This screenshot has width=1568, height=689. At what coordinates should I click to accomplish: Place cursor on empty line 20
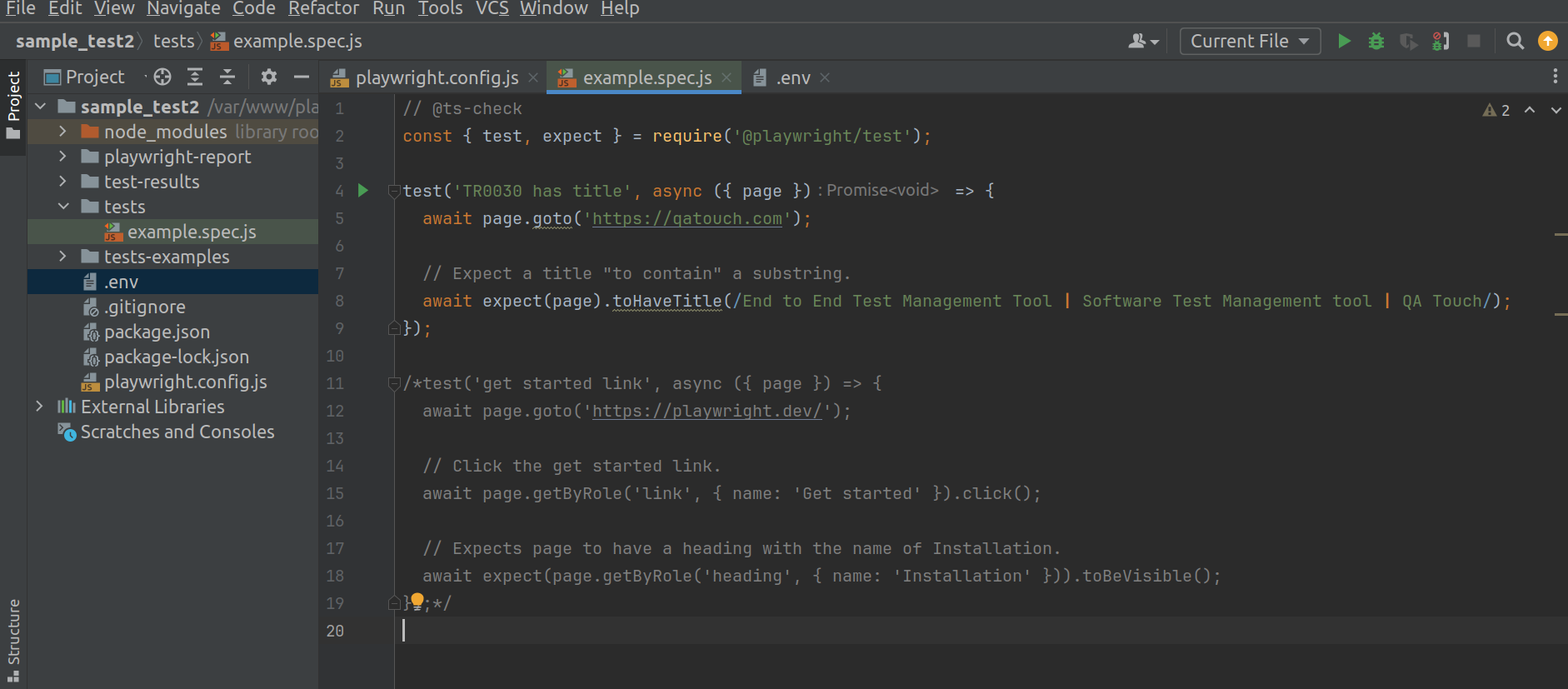[x=981, y=631]
